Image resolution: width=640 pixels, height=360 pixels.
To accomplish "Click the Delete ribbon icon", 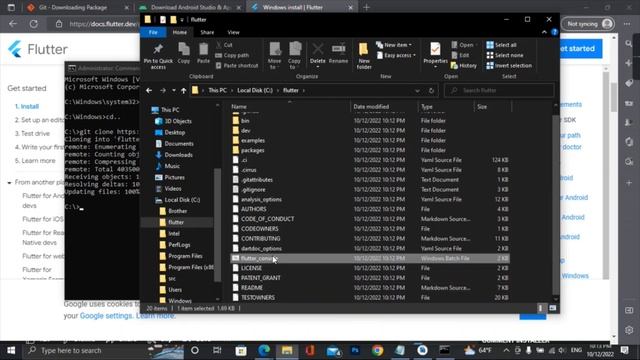I will [318, 55].
